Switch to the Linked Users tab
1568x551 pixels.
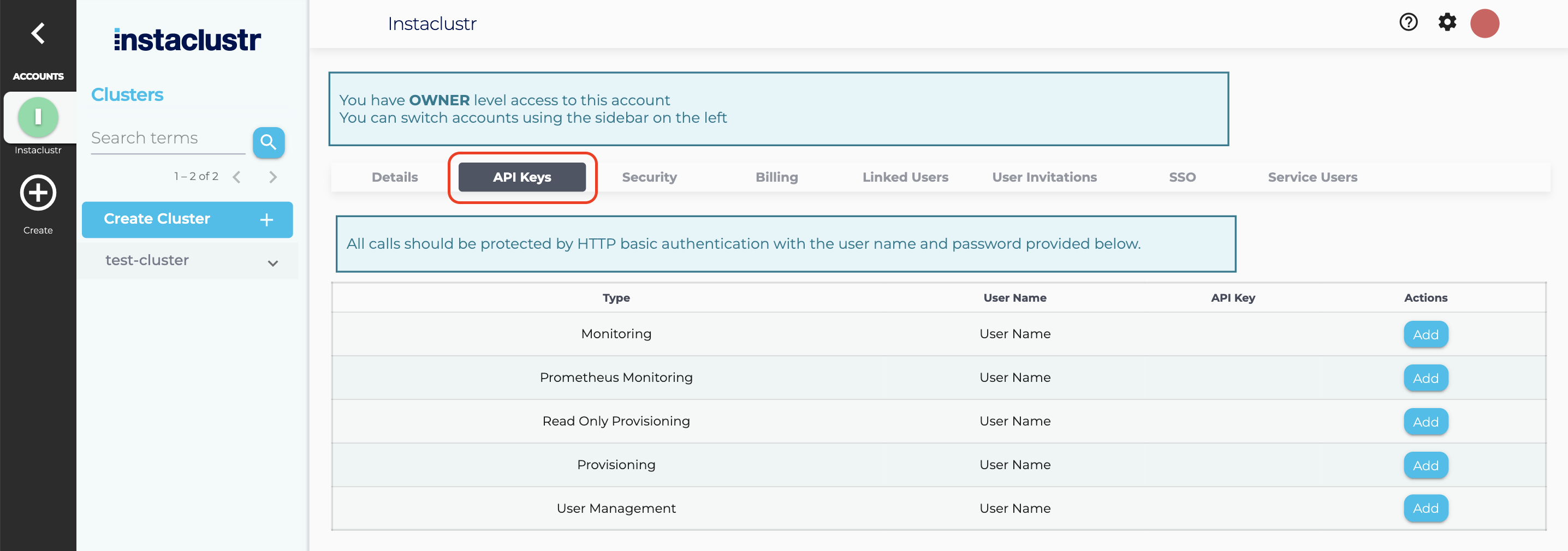[905, 177]
